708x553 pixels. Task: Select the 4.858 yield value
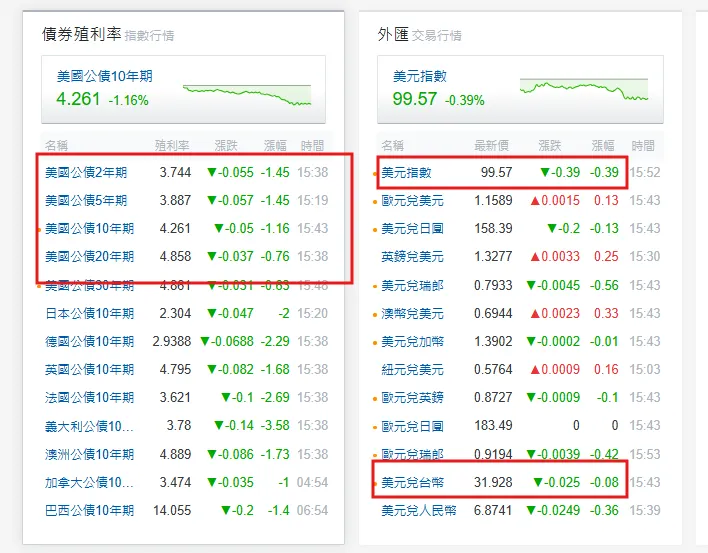[x=175, y=256]
